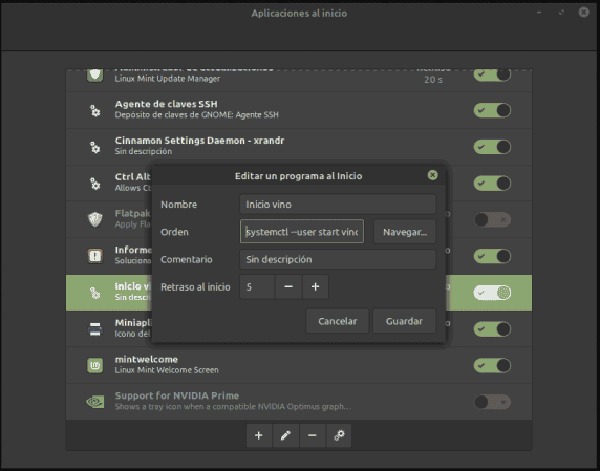600x471 pixels.
Task: Click the gear icon for Cinnamon Settings Daemon - xrandr
Action: coord(95,147)
